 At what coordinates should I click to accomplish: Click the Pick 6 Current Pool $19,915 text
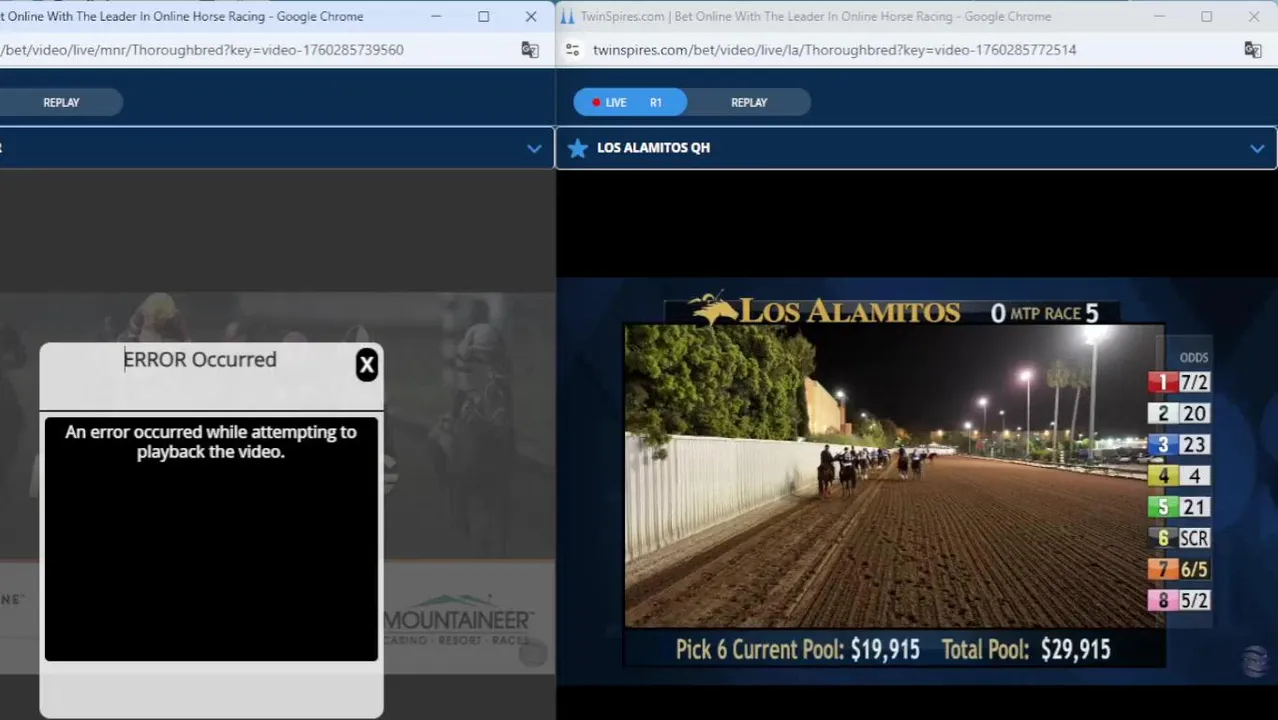coord(797,649)
